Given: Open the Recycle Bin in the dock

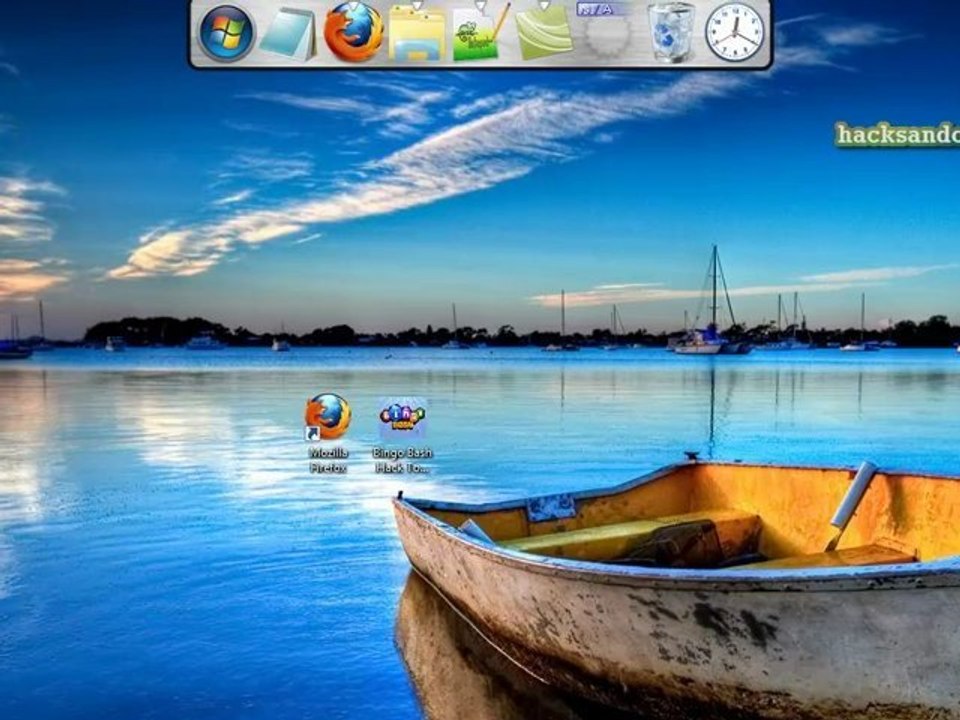Looking at the screenshot, I should point(672,32).
